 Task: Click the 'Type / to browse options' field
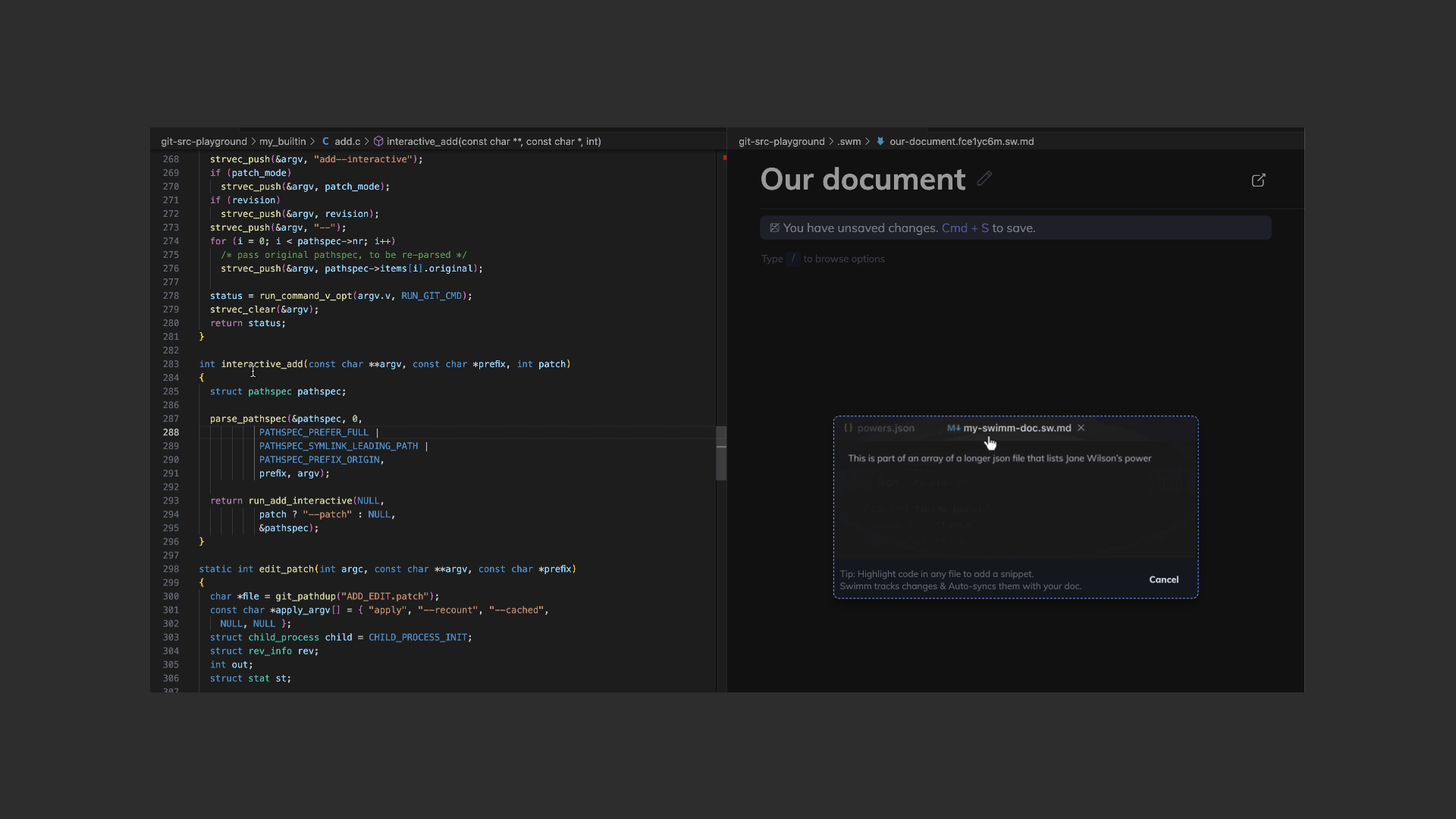pos(823,259)
